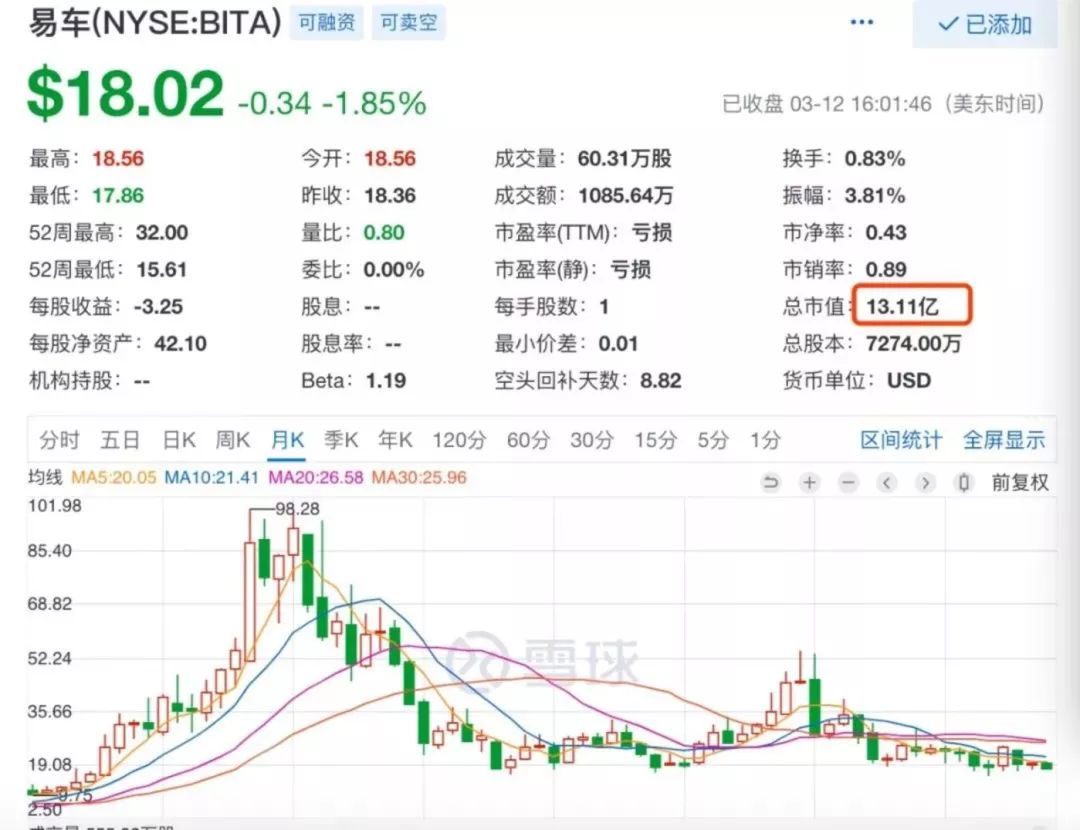Click the 成交额 value 1085.64万

click(625, 196)
